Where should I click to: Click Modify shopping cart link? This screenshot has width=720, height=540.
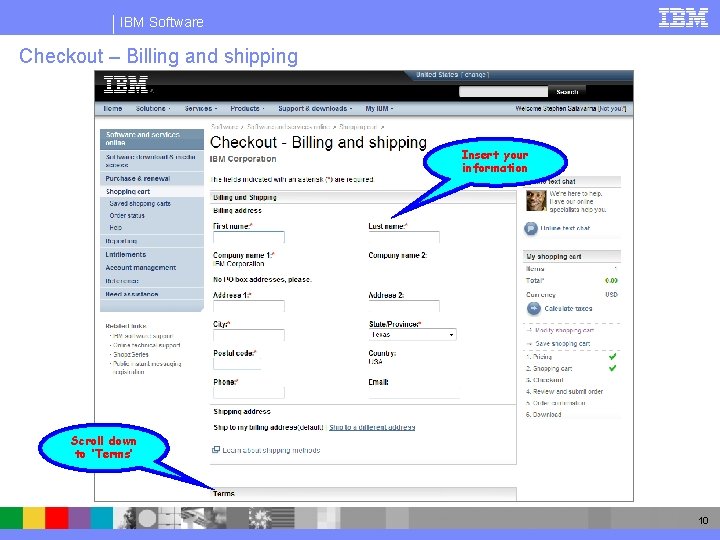pyautogui.click(x=564, y=330)
